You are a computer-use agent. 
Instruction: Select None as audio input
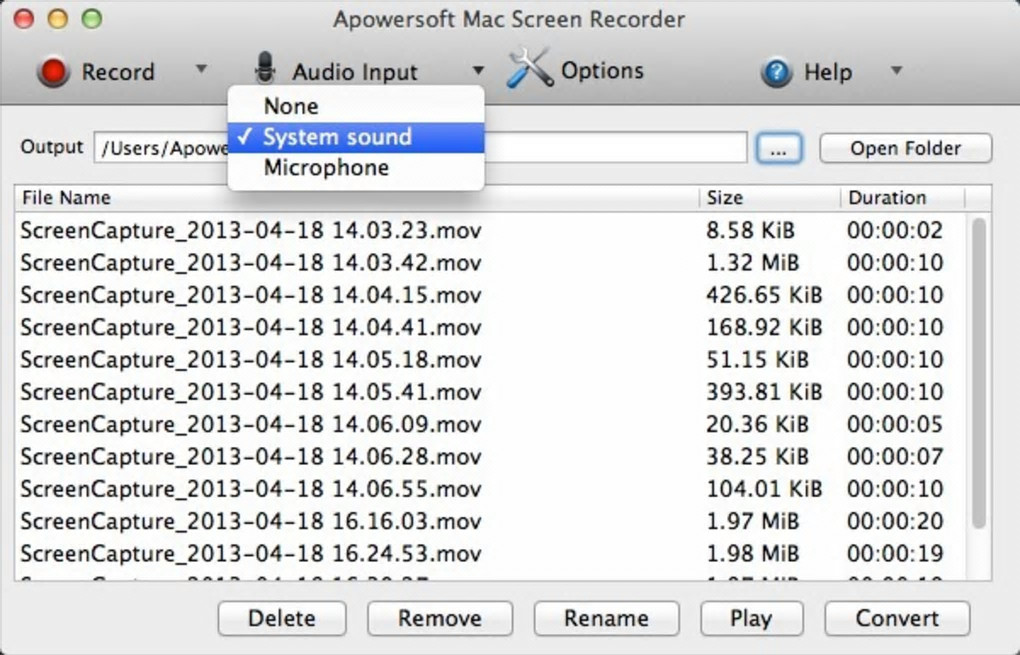pyautogui.click(x=291, y=106)
